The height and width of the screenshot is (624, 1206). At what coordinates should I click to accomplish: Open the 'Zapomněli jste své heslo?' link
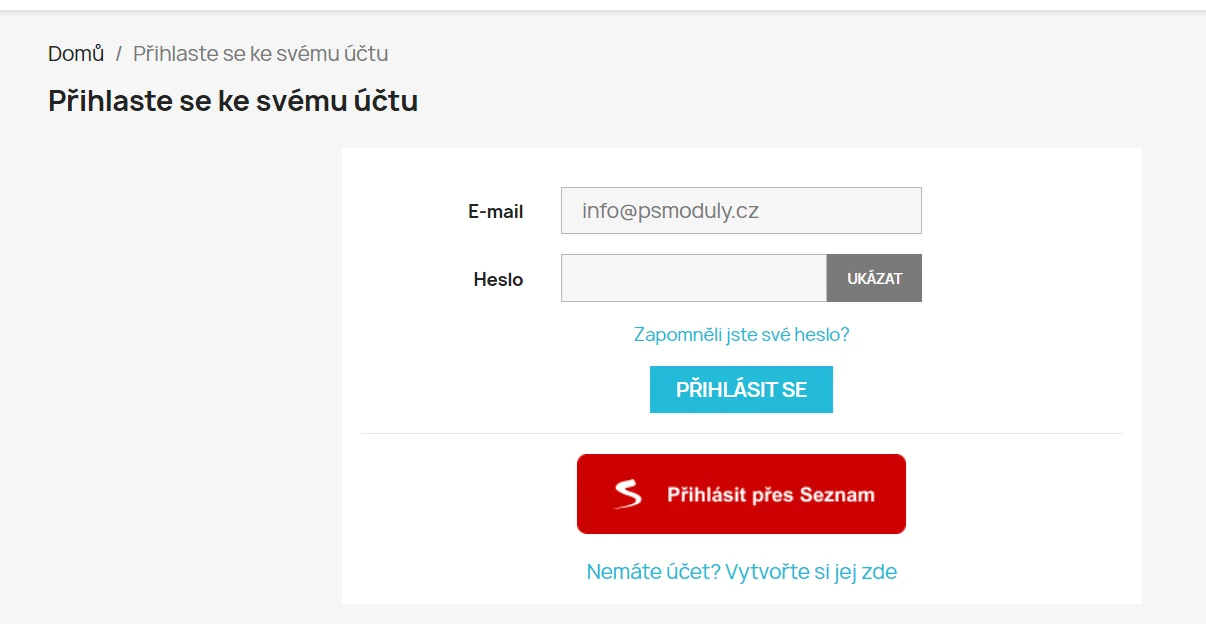[x=741, y=334]
